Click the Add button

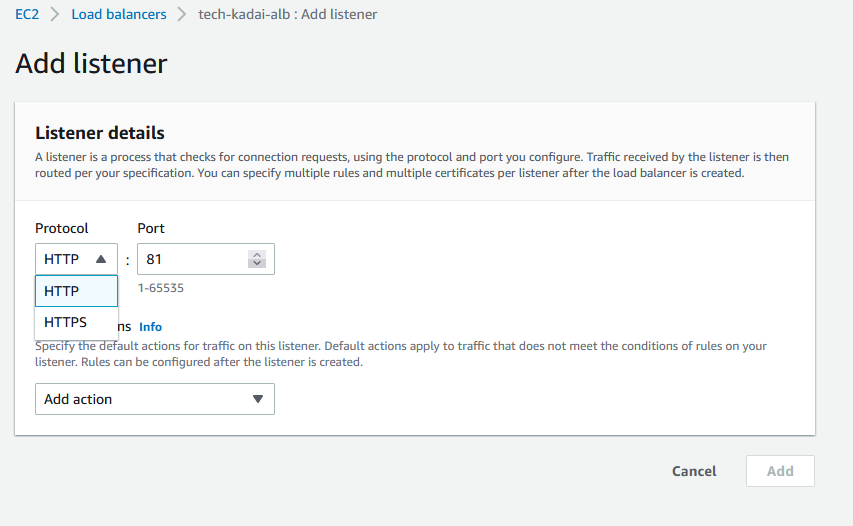[x=780, y=471]
